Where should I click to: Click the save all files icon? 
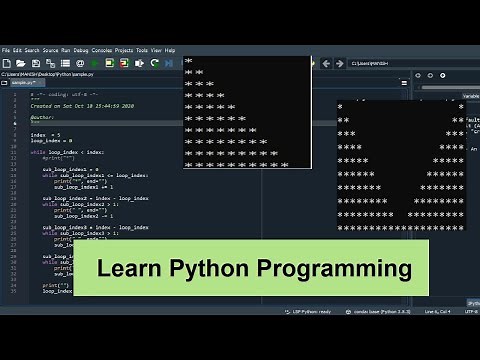pos(50,63)
